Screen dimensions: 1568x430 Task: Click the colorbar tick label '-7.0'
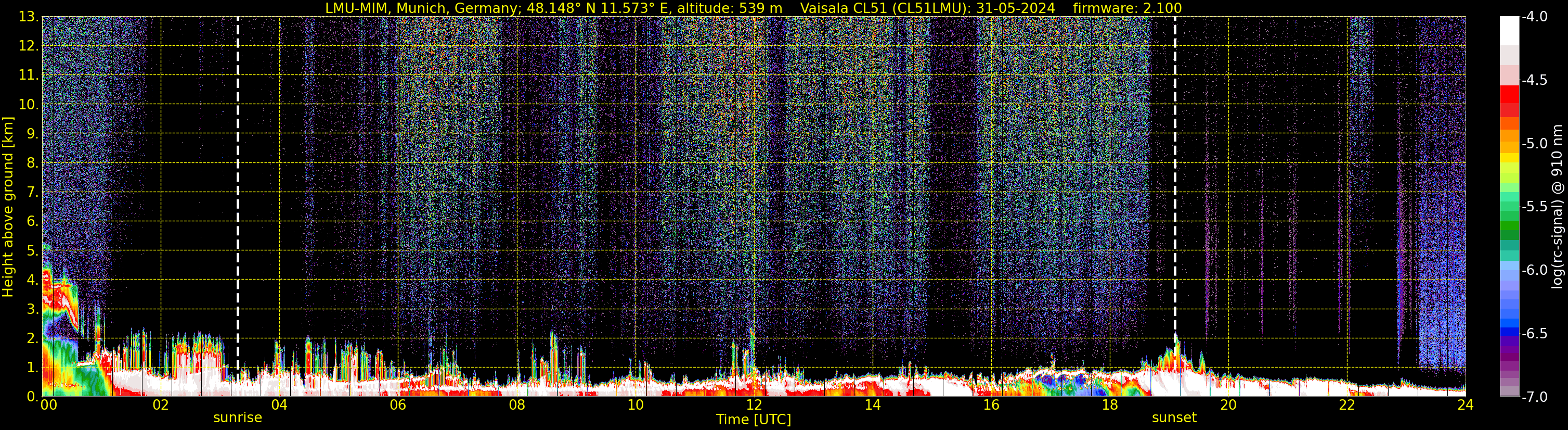click(x=1535, y=397)
